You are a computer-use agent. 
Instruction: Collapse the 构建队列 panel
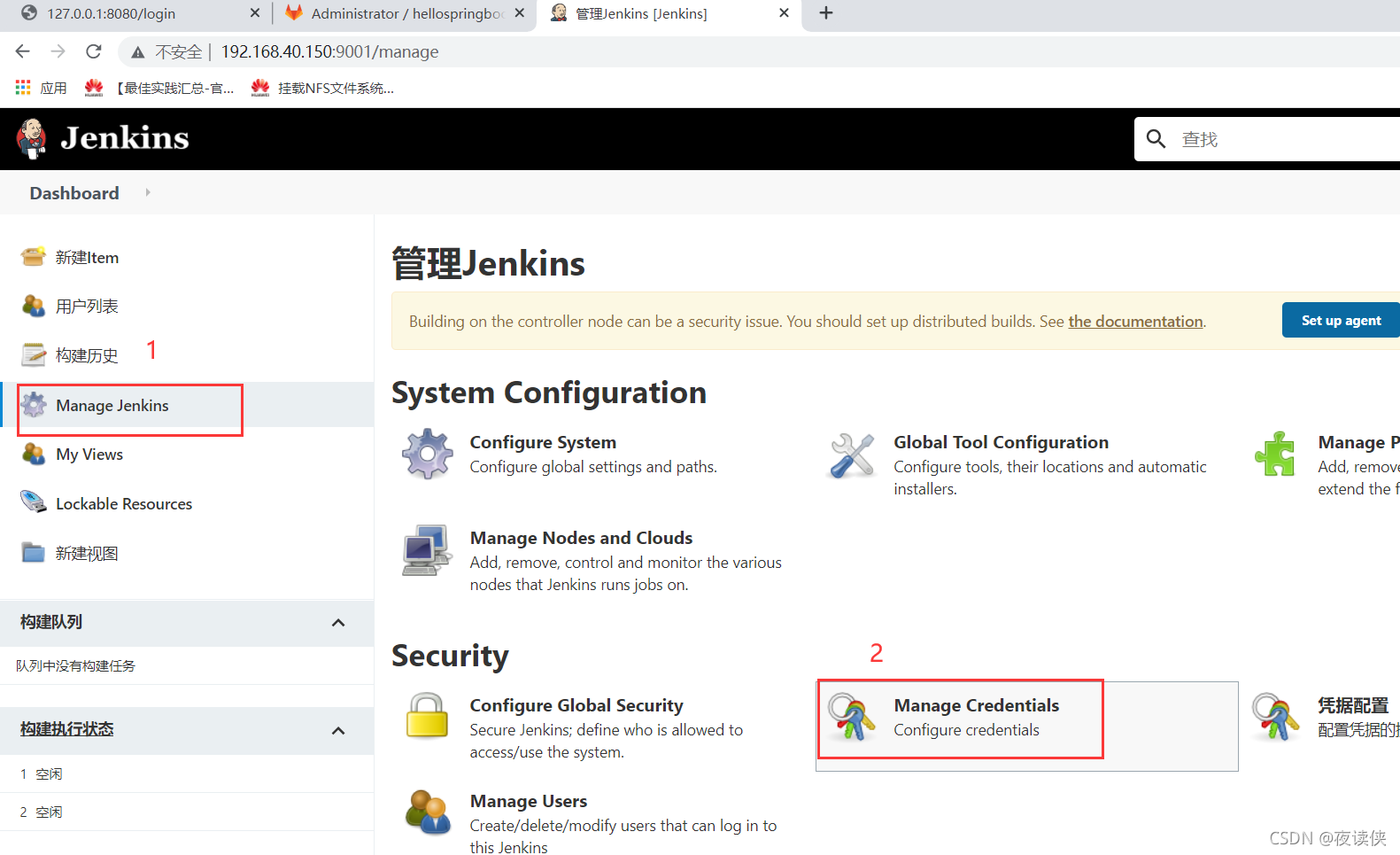338,623
